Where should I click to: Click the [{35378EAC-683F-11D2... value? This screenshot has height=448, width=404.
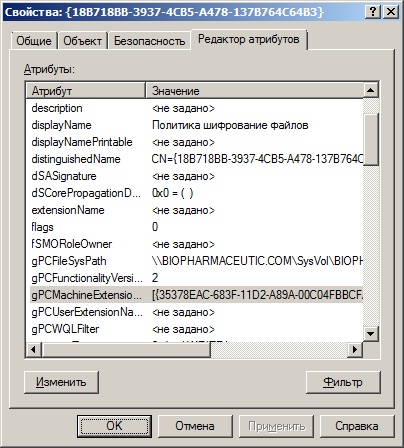[x=257, y=295]
